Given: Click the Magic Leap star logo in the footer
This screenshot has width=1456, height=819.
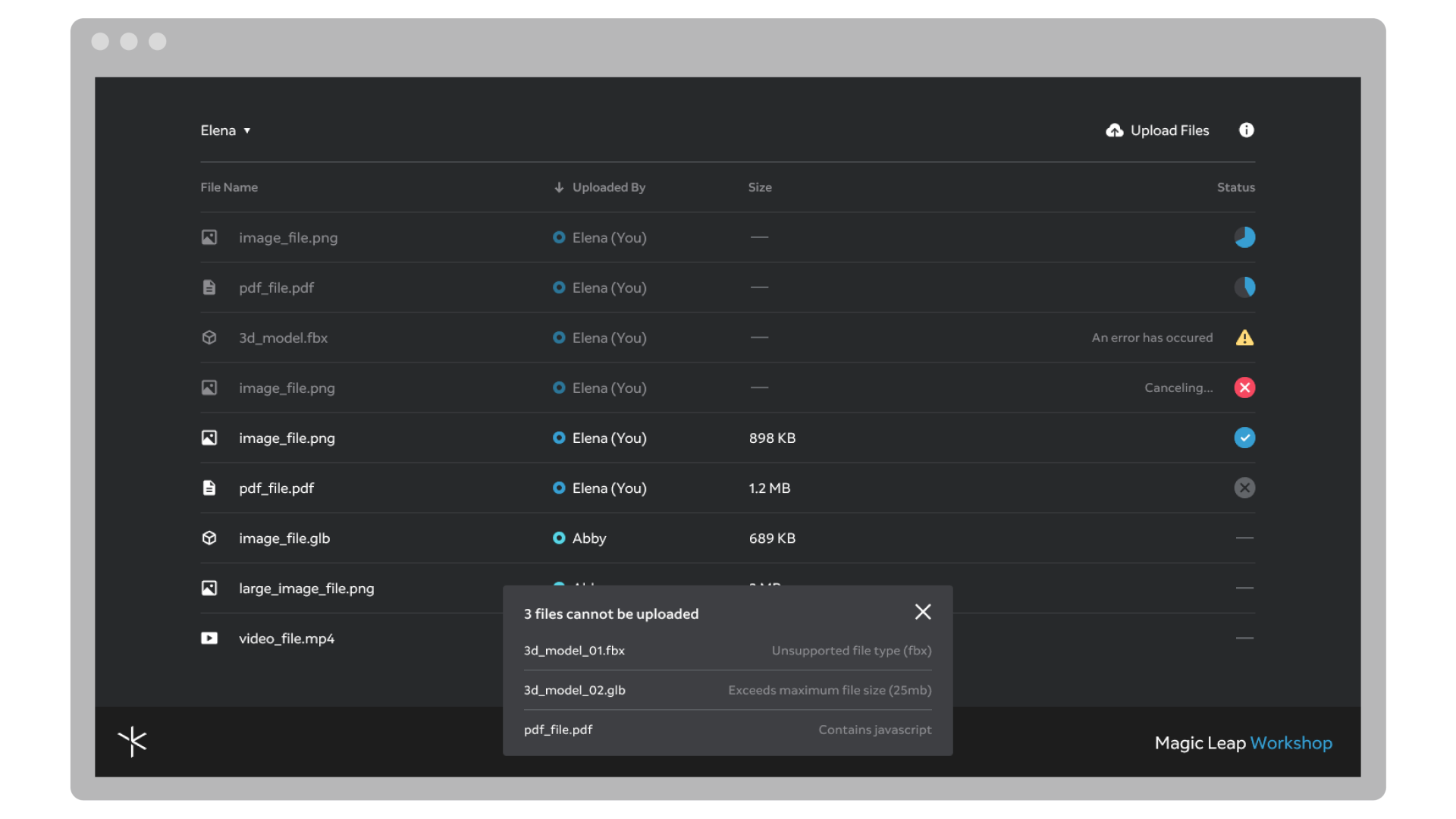Looking at the screenshot, I should click(132, 742).
